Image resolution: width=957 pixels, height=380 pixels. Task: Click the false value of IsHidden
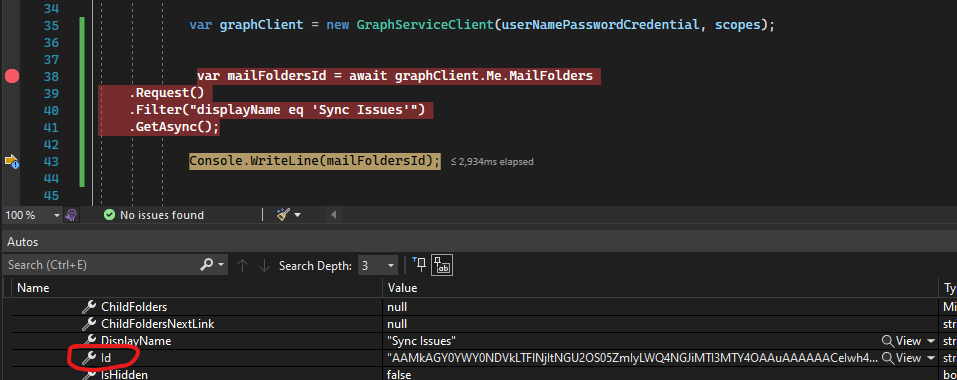pos(399,375)
